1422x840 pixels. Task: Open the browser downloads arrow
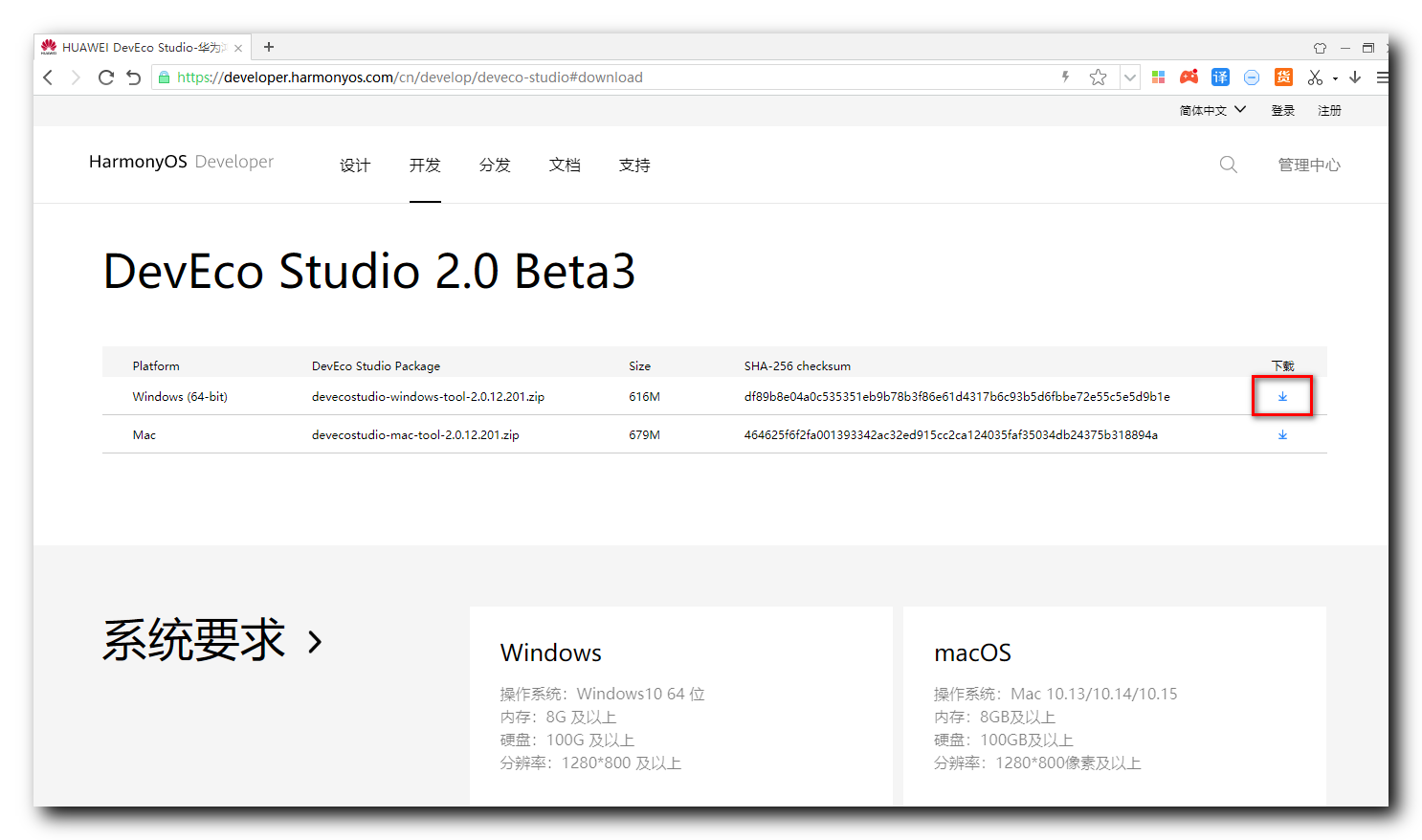click(x=1355, y=77)
